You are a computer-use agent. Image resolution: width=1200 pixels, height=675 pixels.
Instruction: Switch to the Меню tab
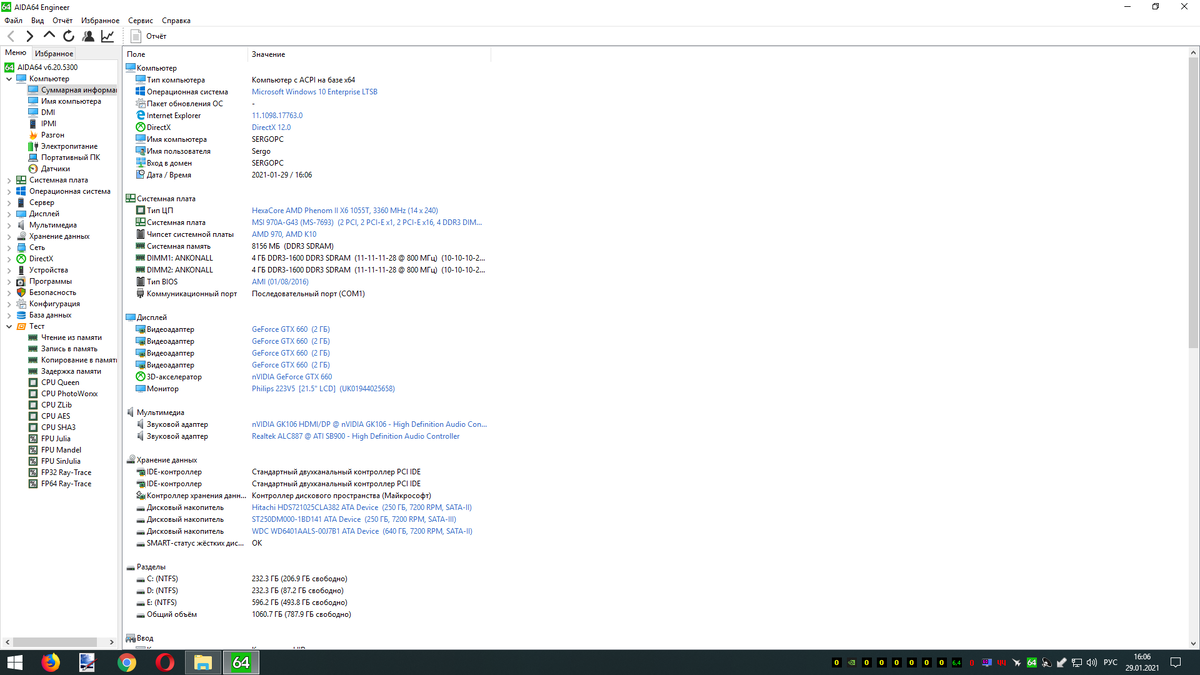[15, 53]
